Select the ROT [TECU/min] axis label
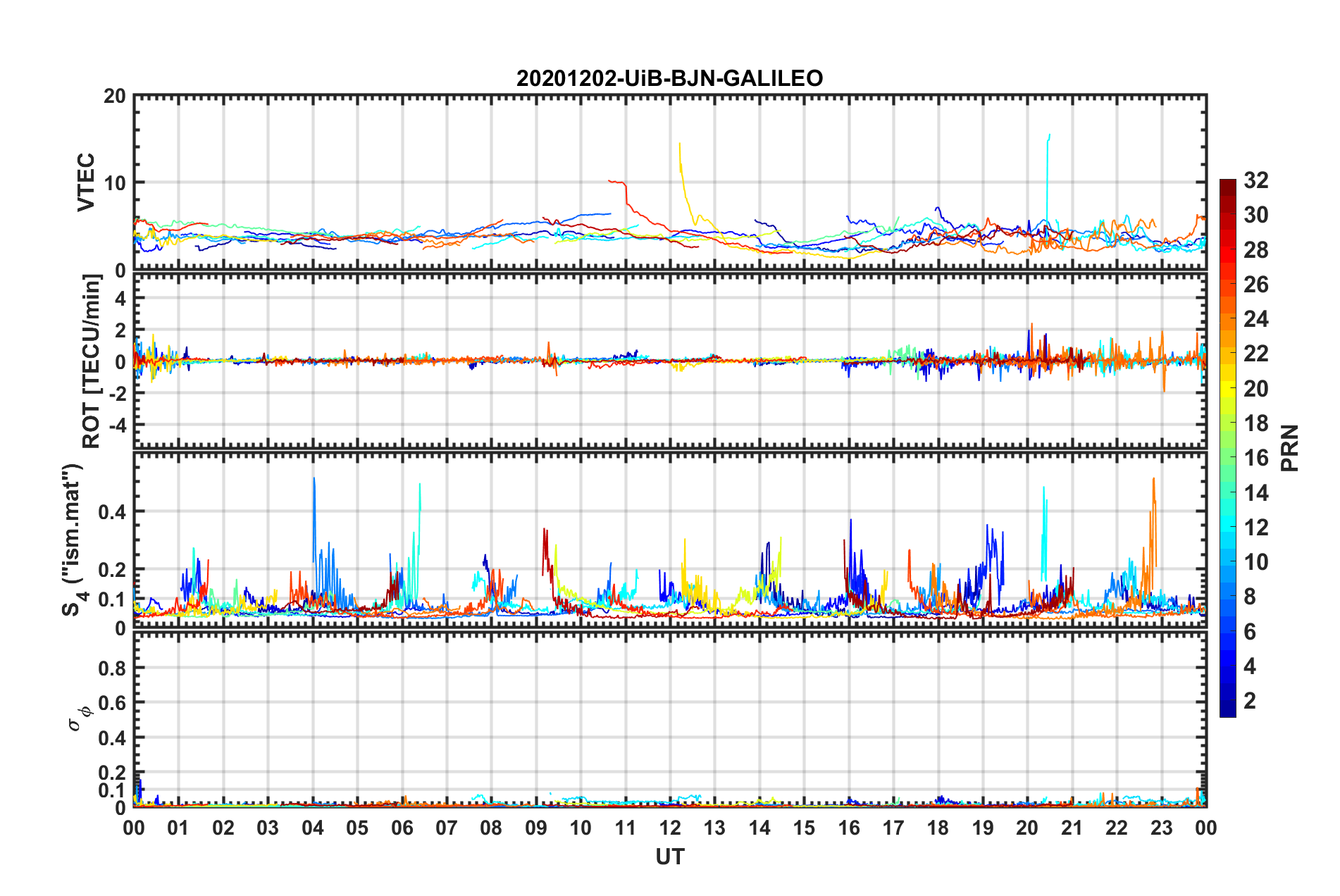This screenshot has height=896, width=1340. coord(91,361)
